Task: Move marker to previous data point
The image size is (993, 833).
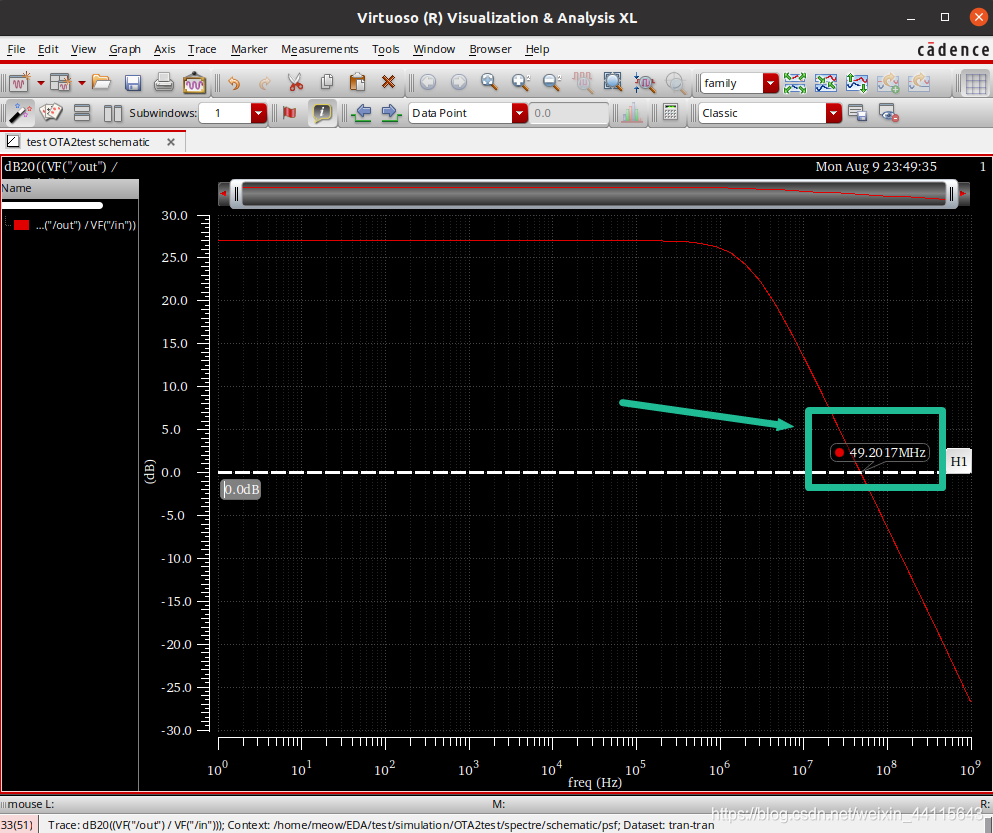Action: tap(363, 113)
